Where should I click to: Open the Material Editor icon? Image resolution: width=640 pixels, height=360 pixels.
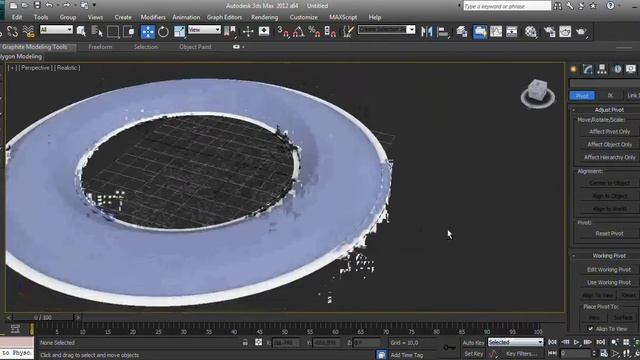(531, 31)
